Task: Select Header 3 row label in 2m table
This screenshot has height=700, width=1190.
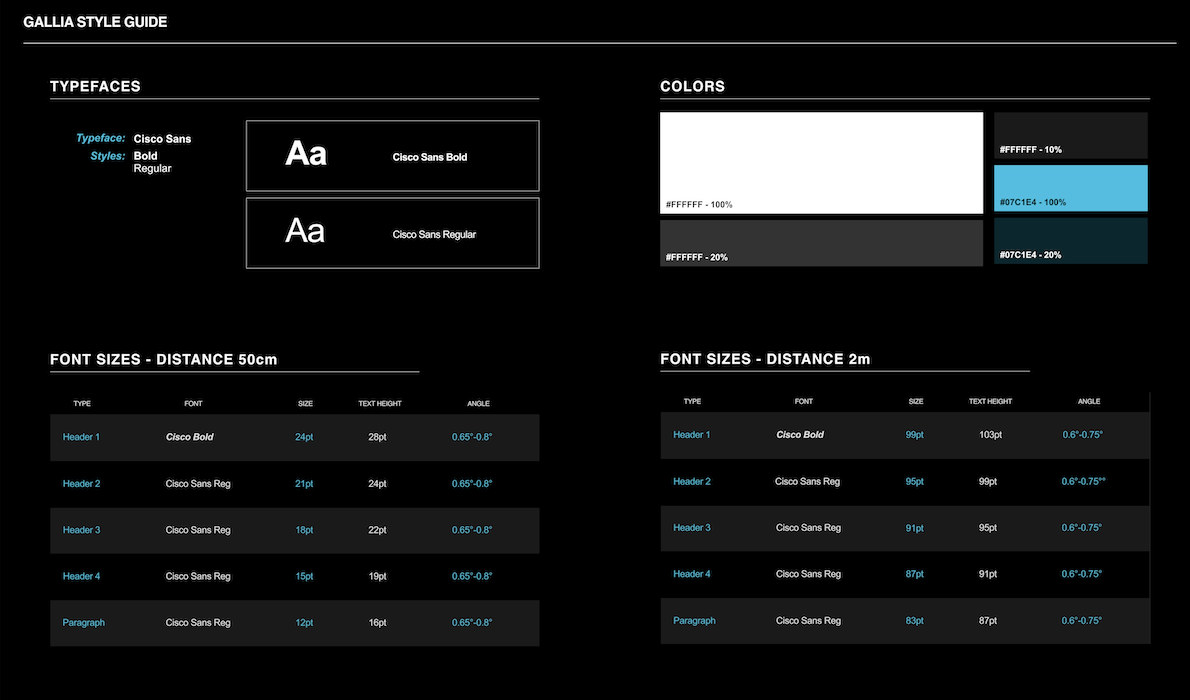Action: coord(691,528)
